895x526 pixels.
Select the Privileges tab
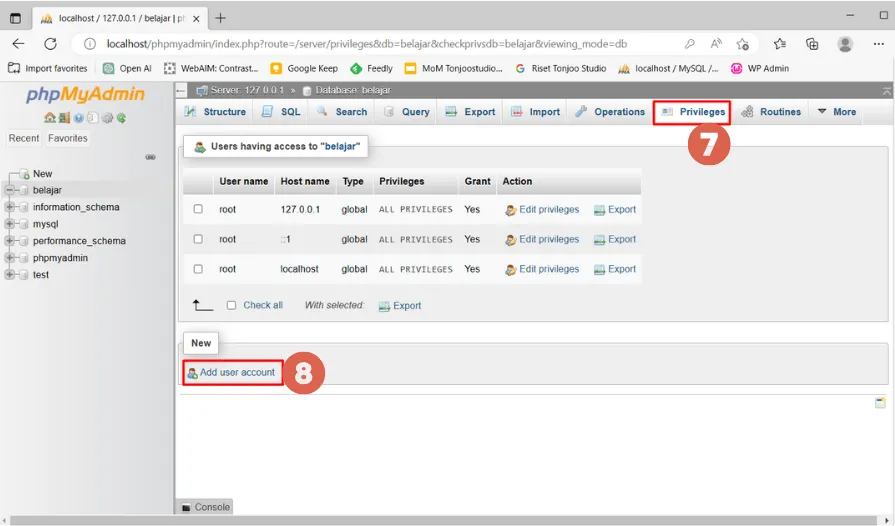click(x=692, y=112)
